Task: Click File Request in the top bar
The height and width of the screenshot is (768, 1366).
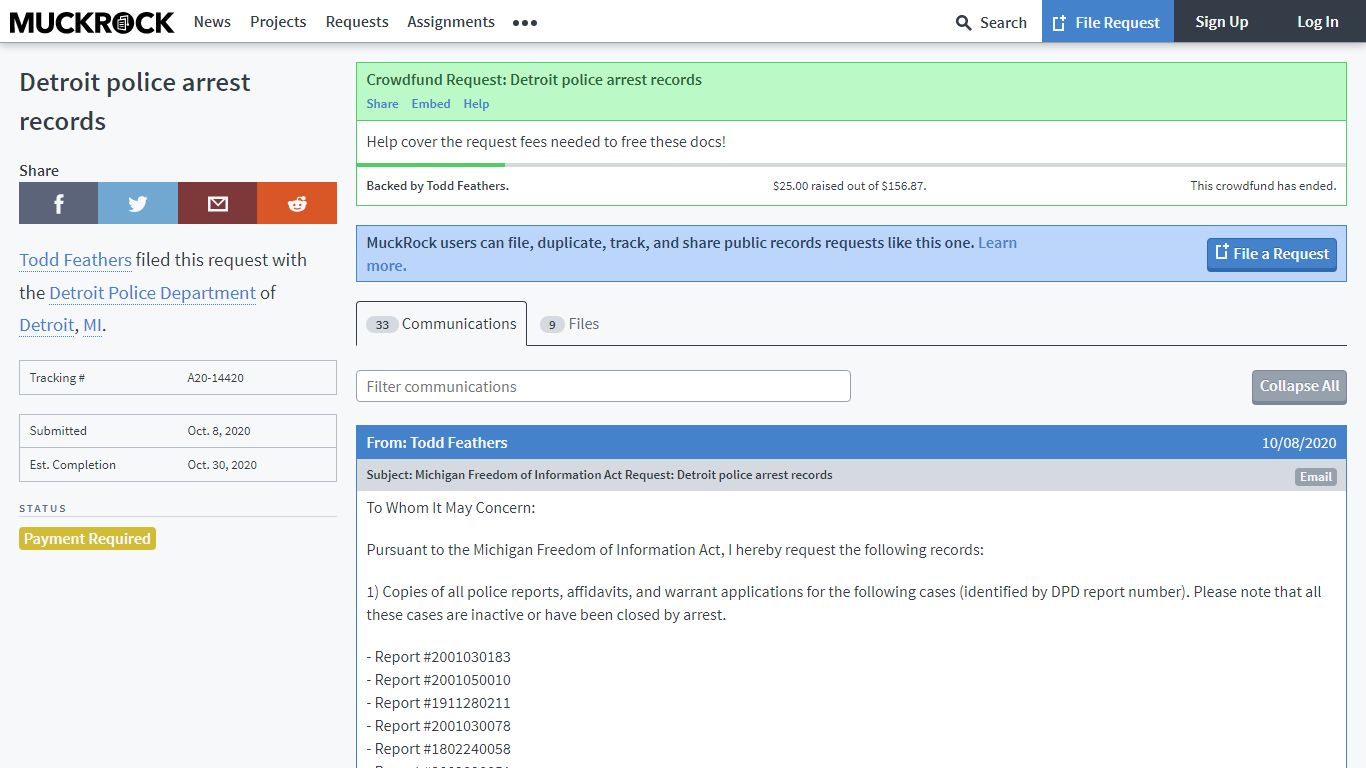Action: point(1108,21)
